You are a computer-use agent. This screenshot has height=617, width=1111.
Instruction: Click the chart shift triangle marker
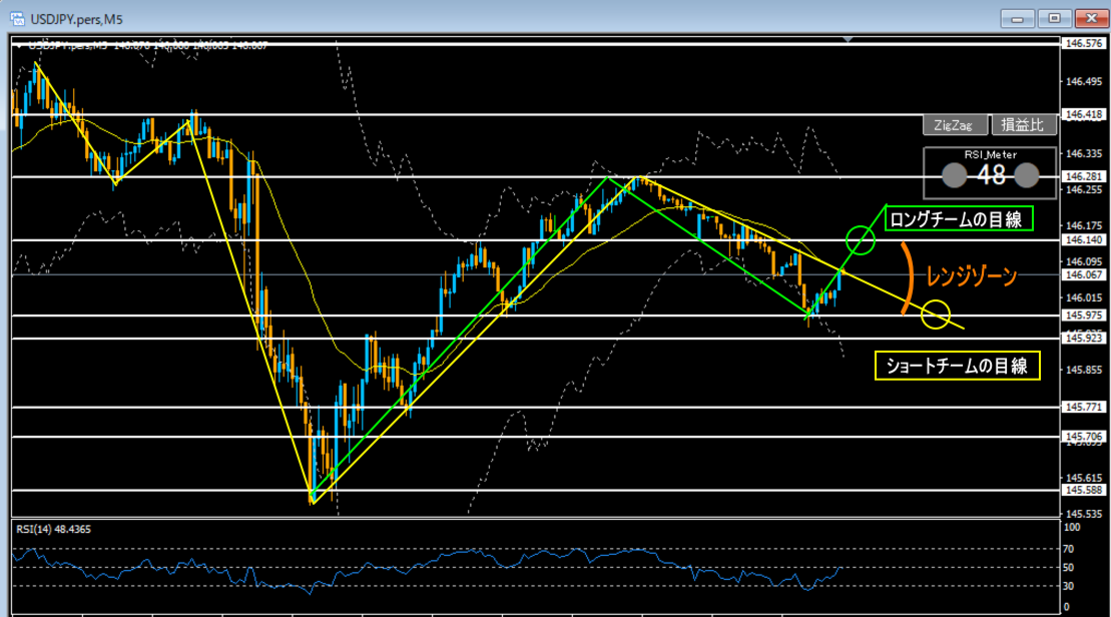(849, 41)
